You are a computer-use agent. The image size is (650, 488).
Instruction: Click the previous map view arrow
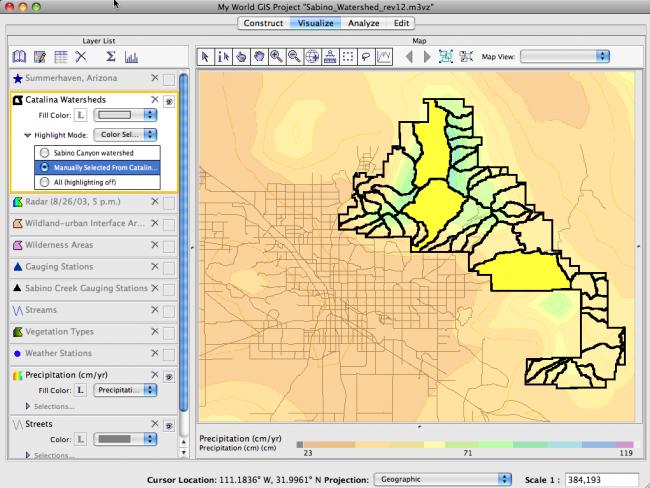409,57
